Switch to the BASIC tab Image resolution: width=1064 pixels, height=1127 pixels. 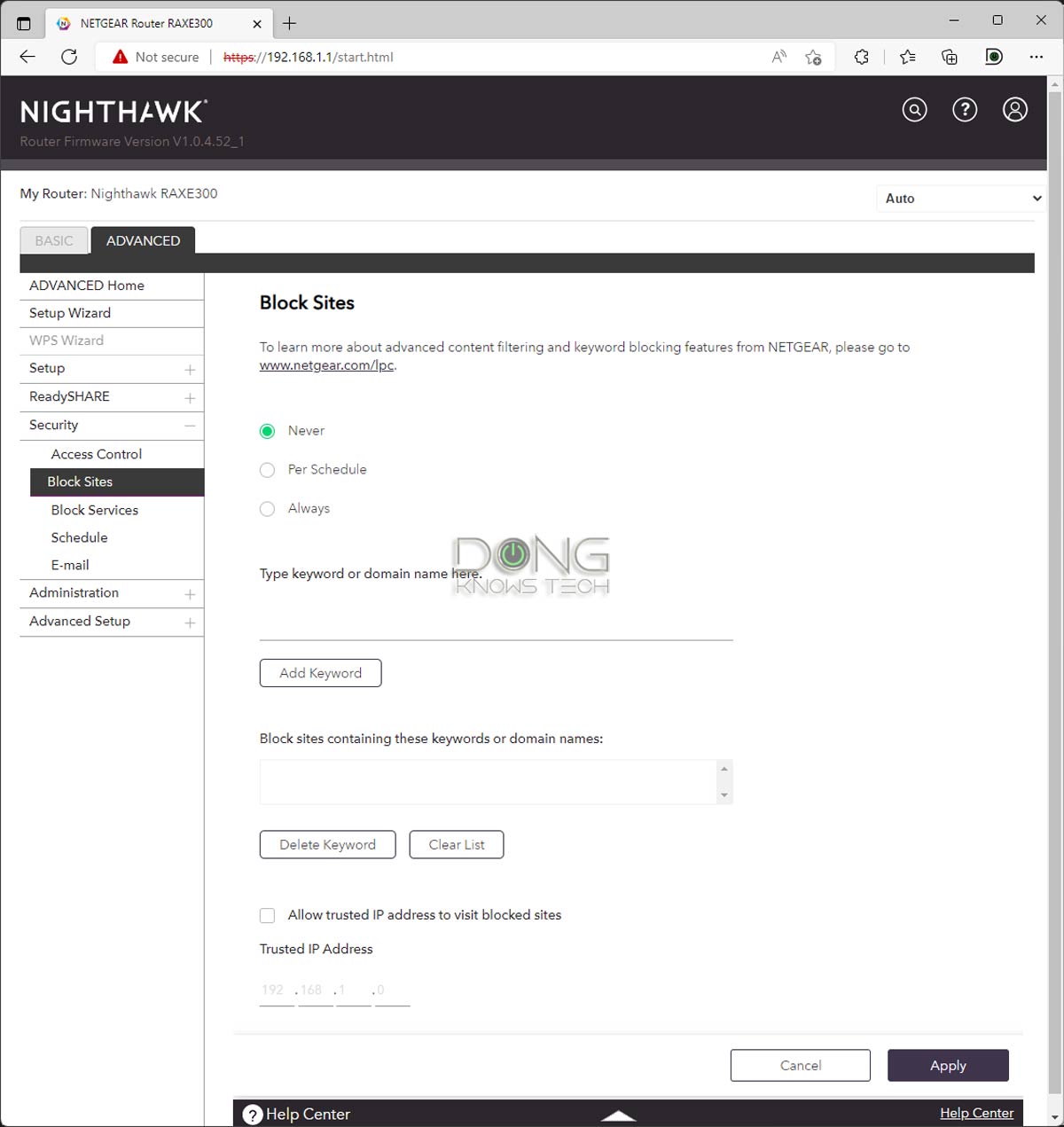[54, 240]
